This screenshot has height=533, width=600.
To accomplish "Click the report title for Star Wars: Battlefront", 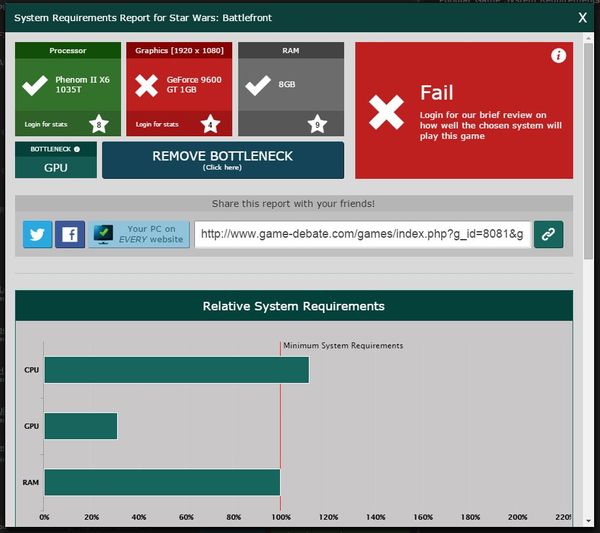I will pos(143,18).
